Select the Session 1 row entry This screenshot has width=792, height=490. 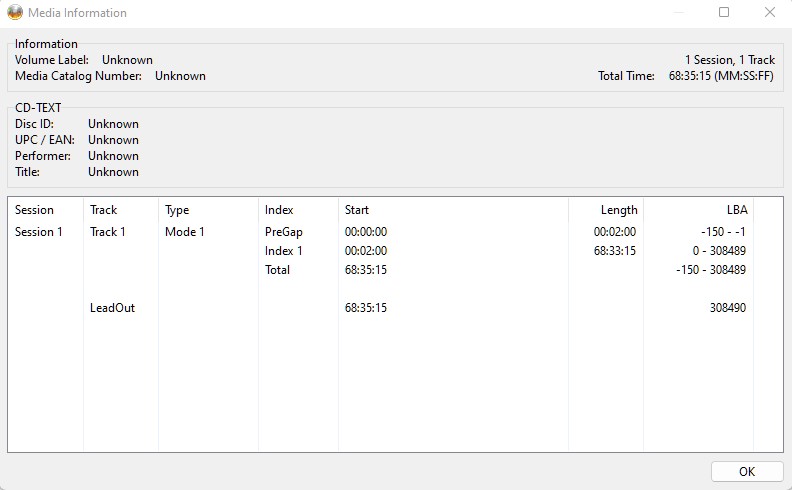39,232
